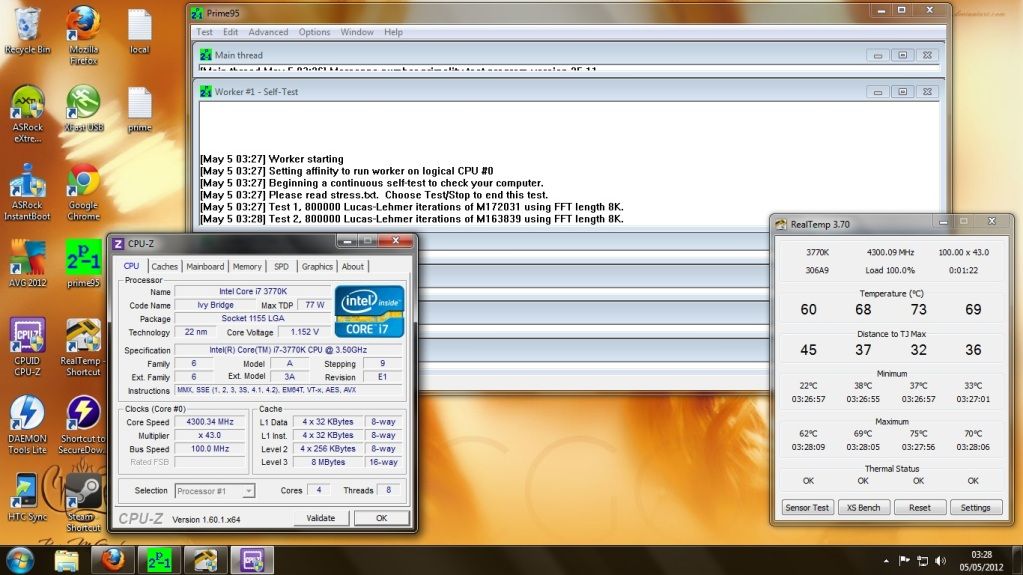Screen dimensions: 1023x575
Task: Click the Multiplier value x 43.0
Action: pyautogui.click(x=210, y=435)
